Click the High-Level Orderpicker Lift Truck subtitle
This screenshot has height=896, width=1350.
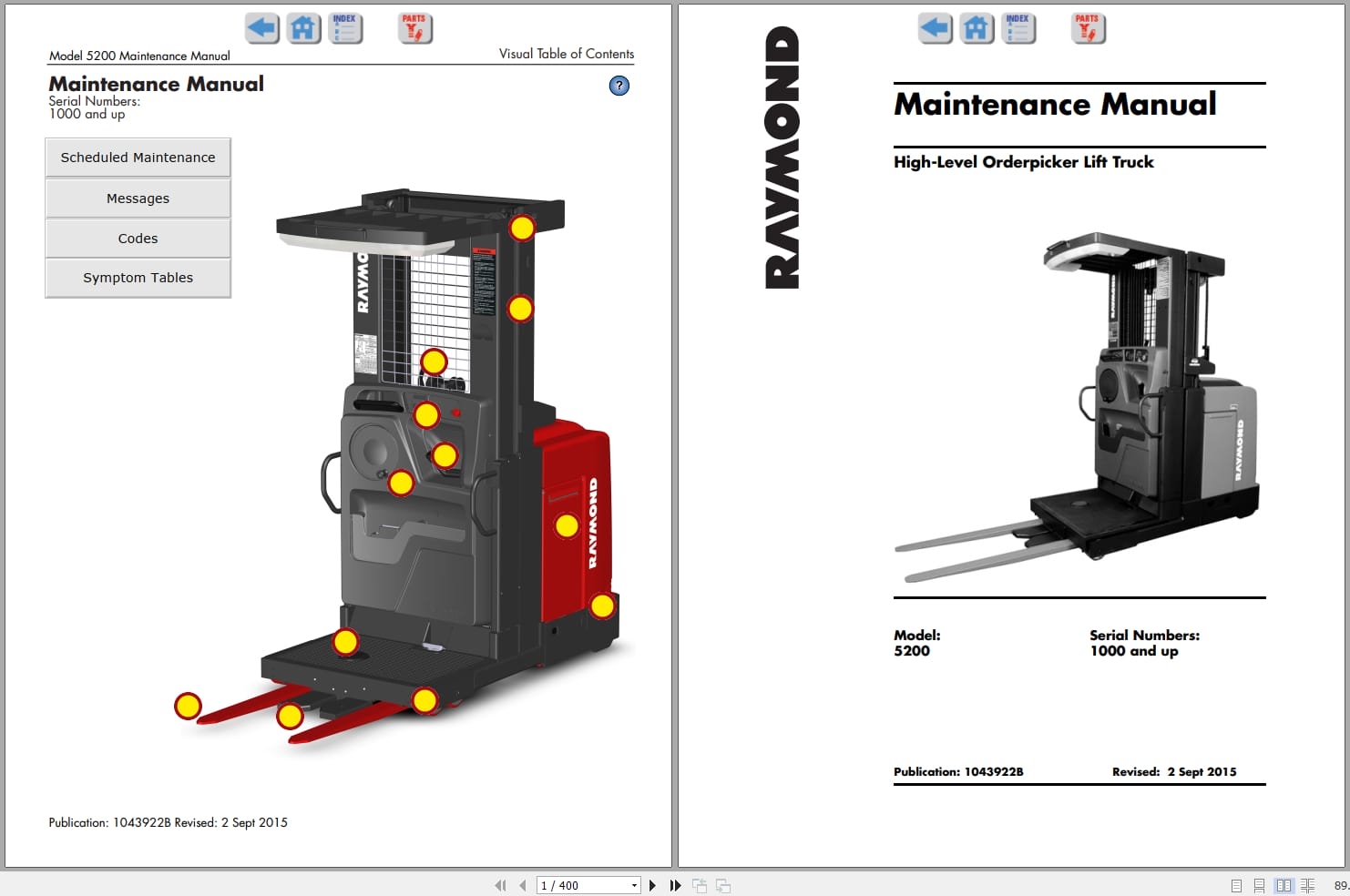coord(1023,162)
